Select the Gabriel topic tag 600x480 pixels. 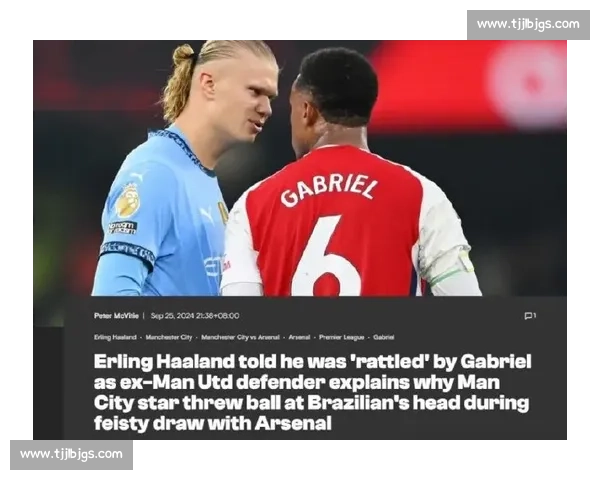tap(384, 337)
